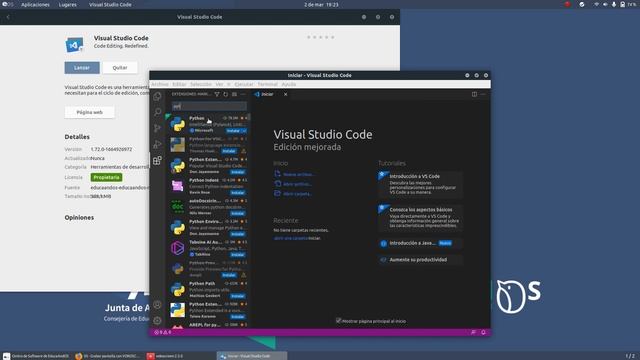Click the 'Abrir archivo...' link
This screenshot has height=360, width=640.
[297, 184]
